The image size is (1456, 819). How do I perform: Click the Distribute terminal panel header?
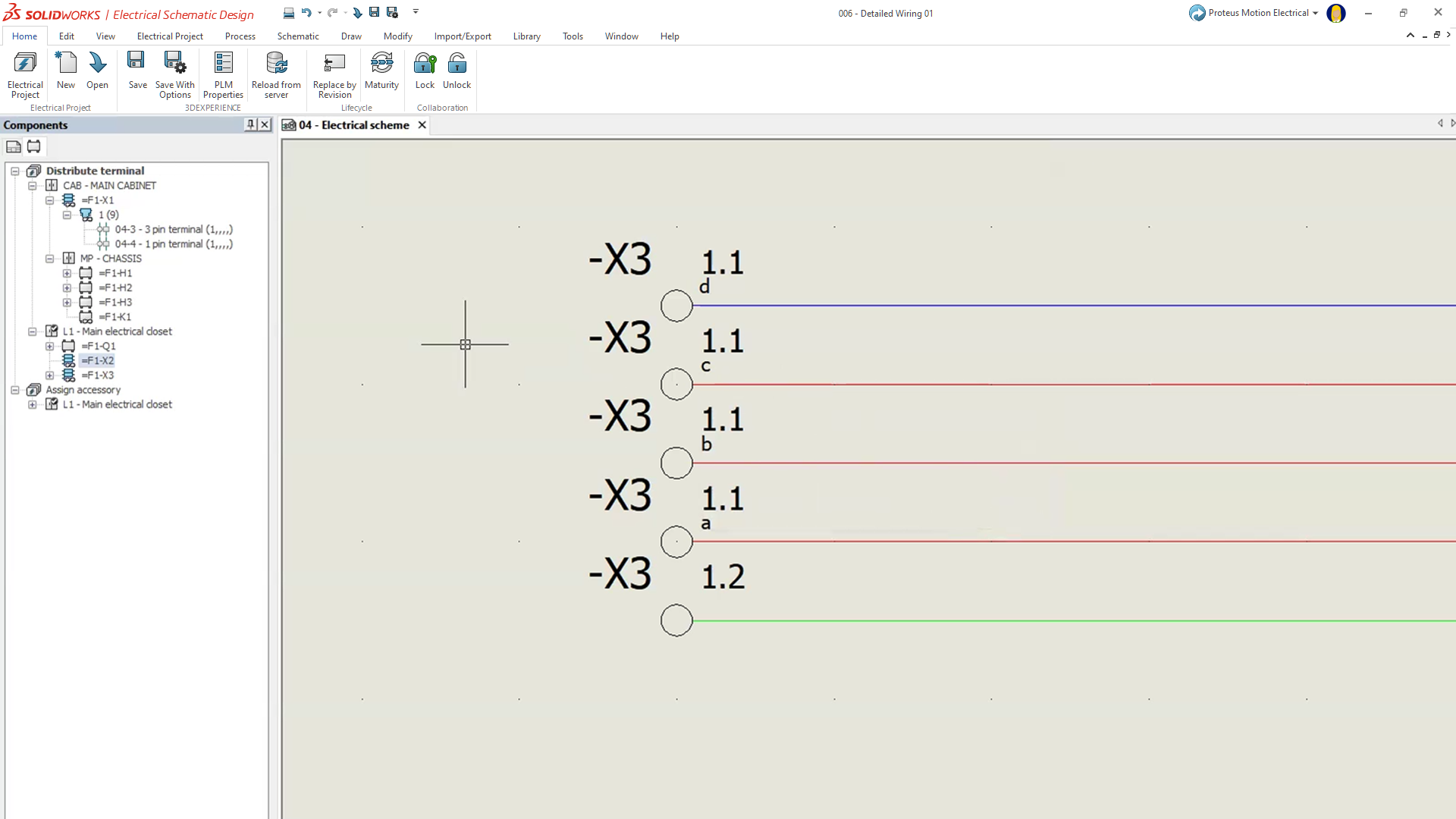tap(94, 170)
